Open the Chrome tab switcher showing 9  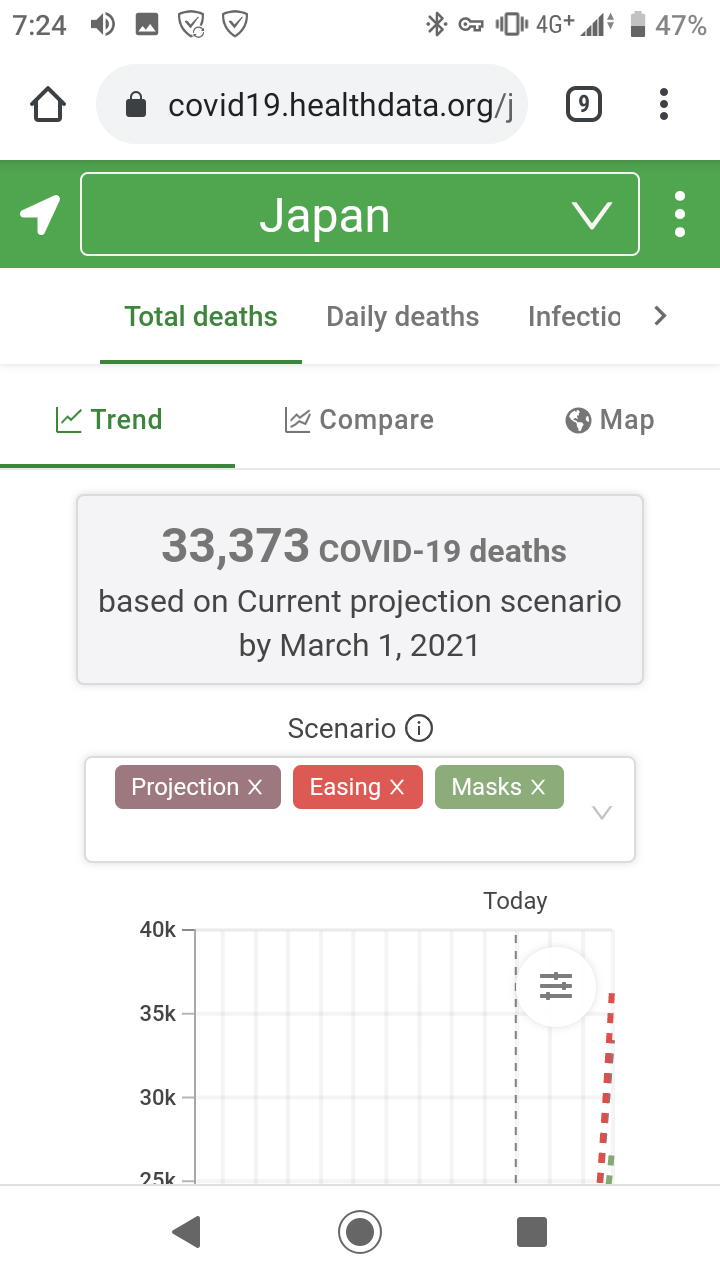(584, 104)
